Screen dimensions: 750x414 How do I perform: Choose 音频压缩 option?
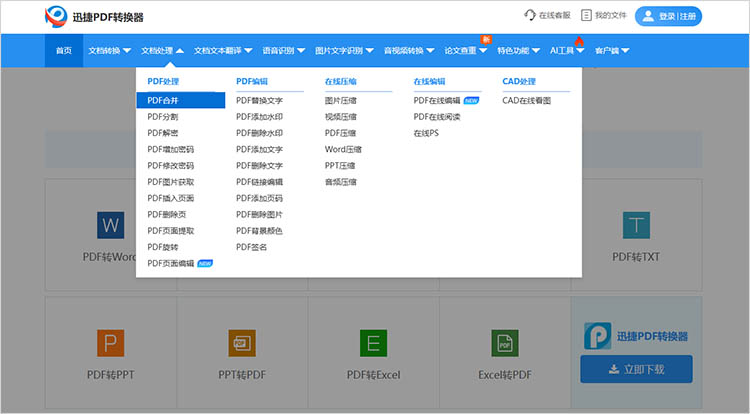point(341,182)
